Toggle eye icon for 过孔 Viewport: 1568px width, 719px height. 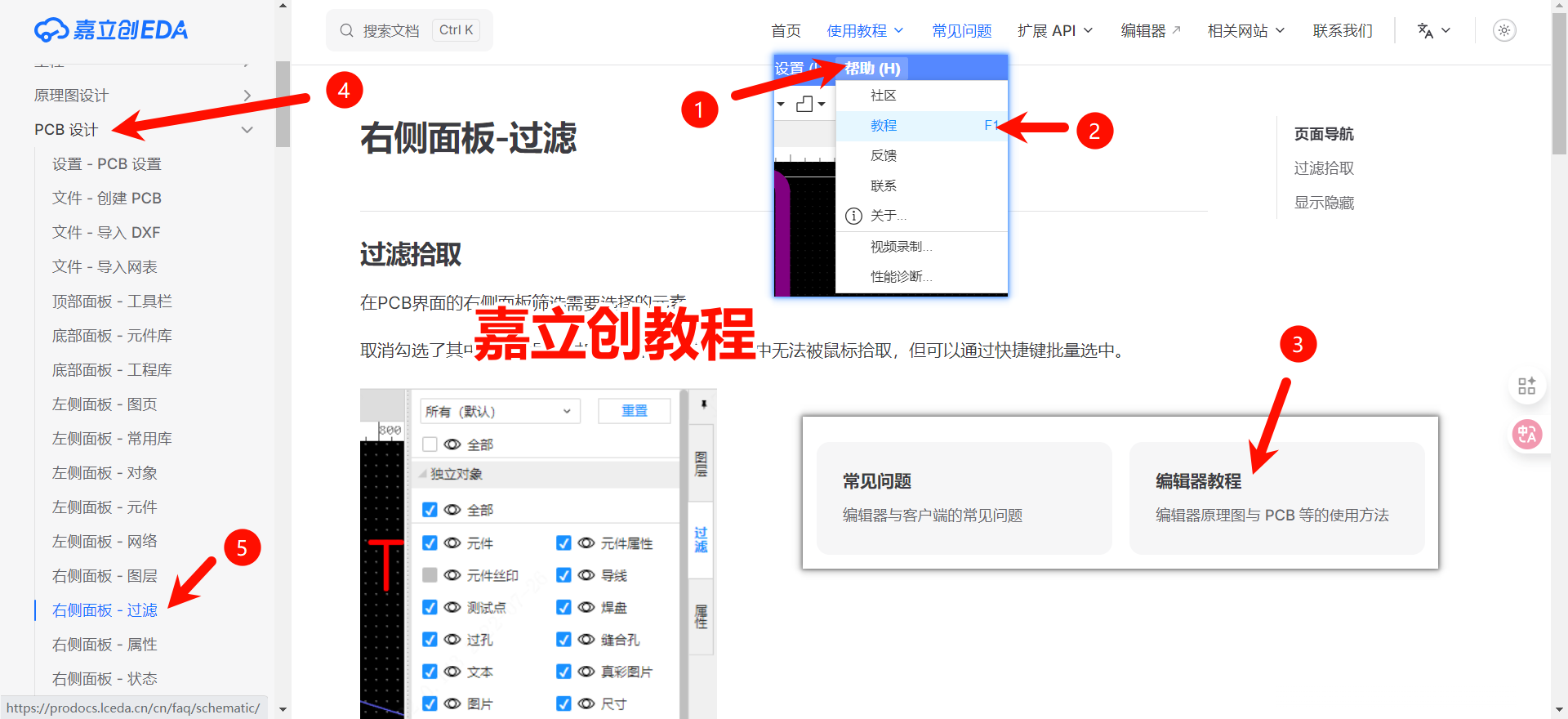pos(452,640)
